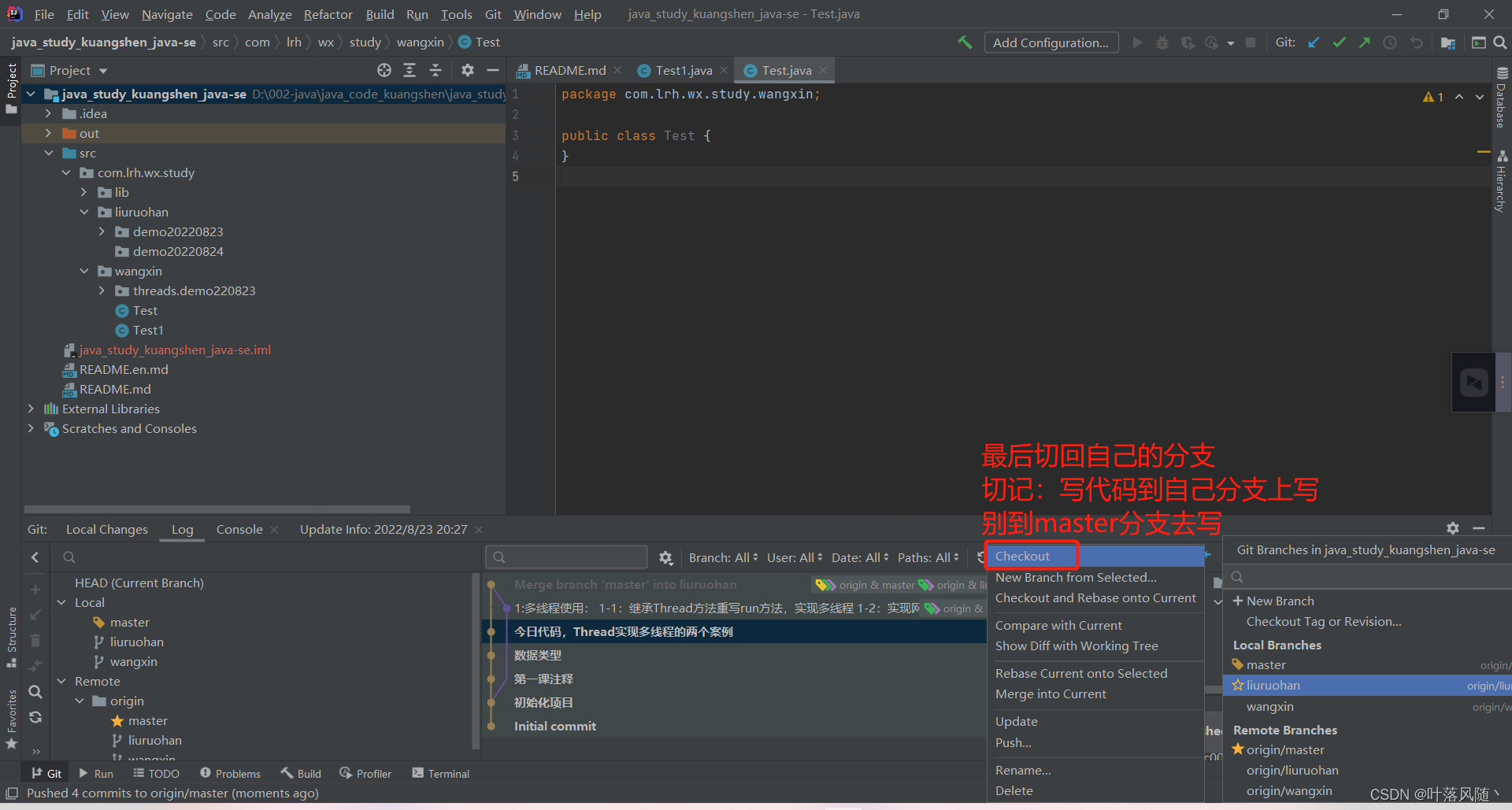1512x810 pixels.
Task: Expand the lib package
Action: coord(84,192)
